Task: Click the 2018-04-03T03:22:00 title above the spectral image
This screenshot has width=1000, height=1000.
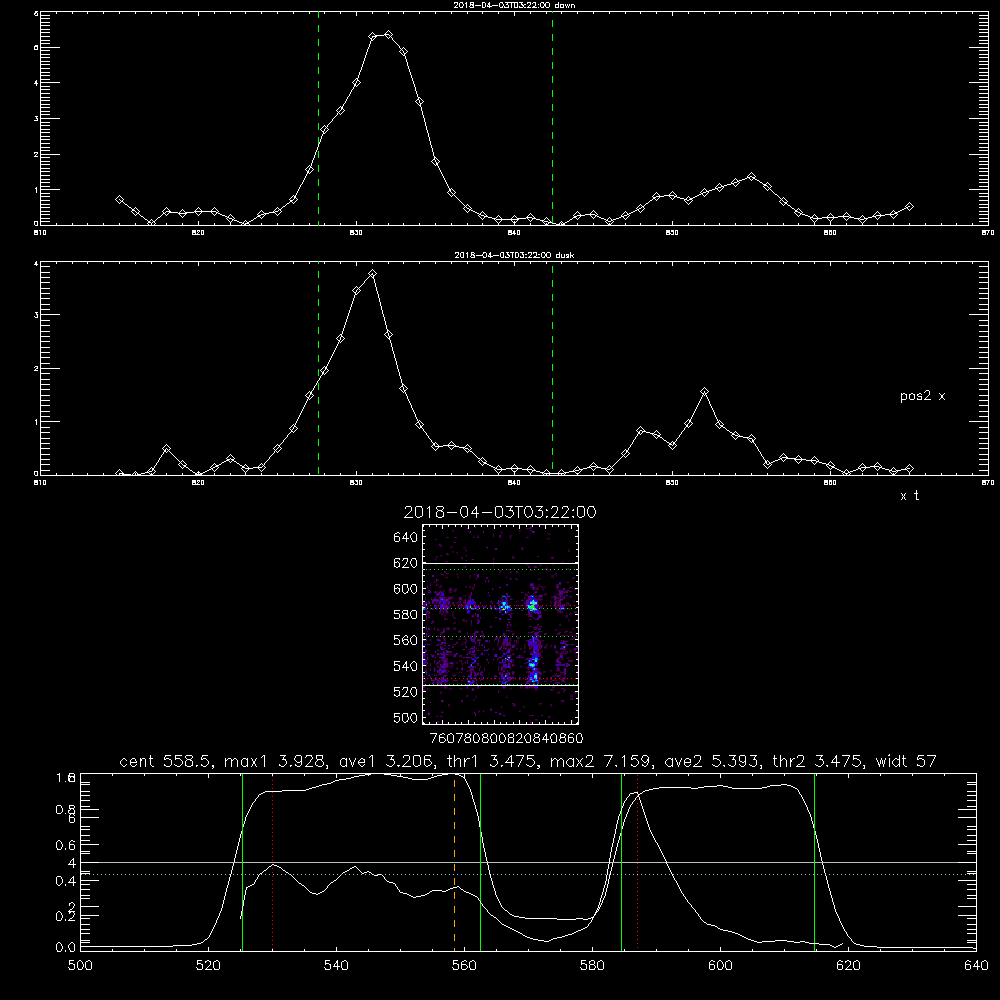Action: (x=500, y=512)
